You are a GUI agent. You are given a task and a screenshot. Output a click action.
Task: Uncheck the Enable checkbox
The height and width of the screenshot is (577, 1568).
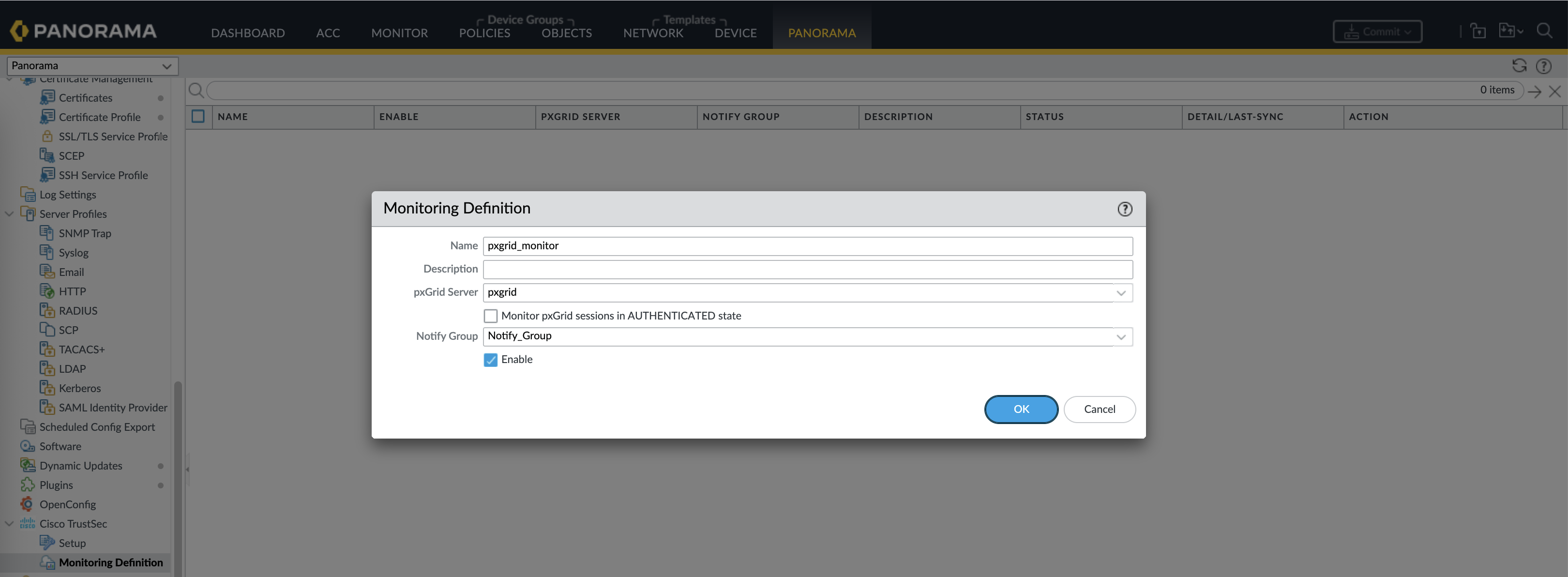tap(491, 360)
